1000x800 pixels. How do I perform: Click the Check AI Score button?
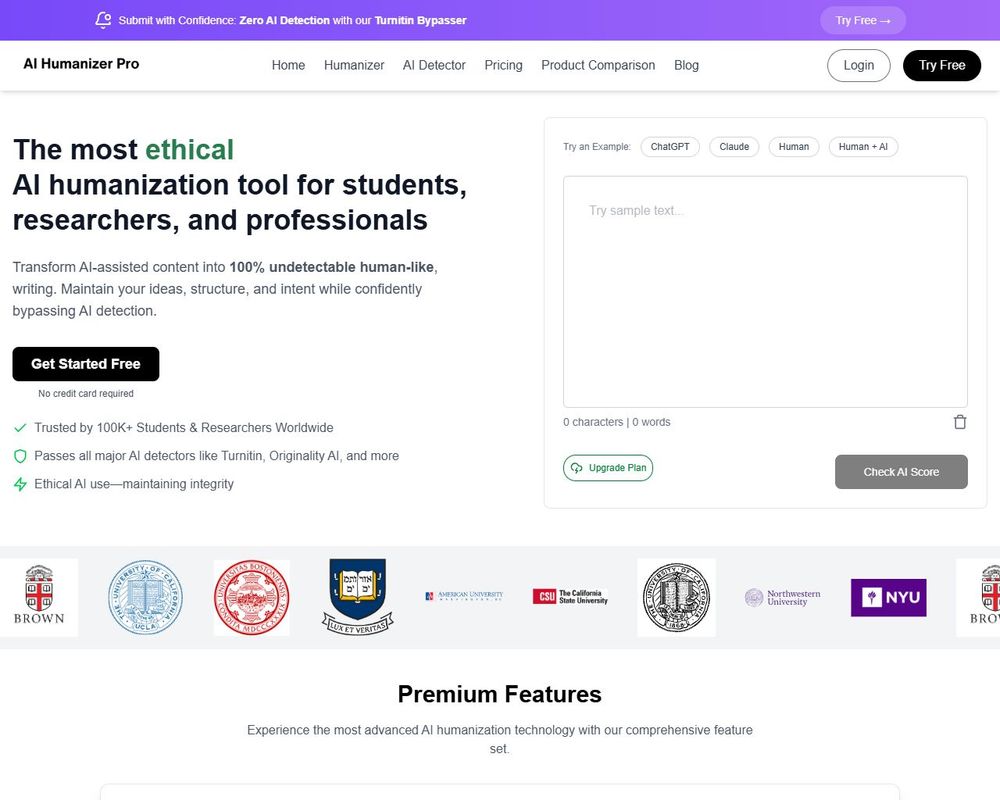click(x=901, y=471)
